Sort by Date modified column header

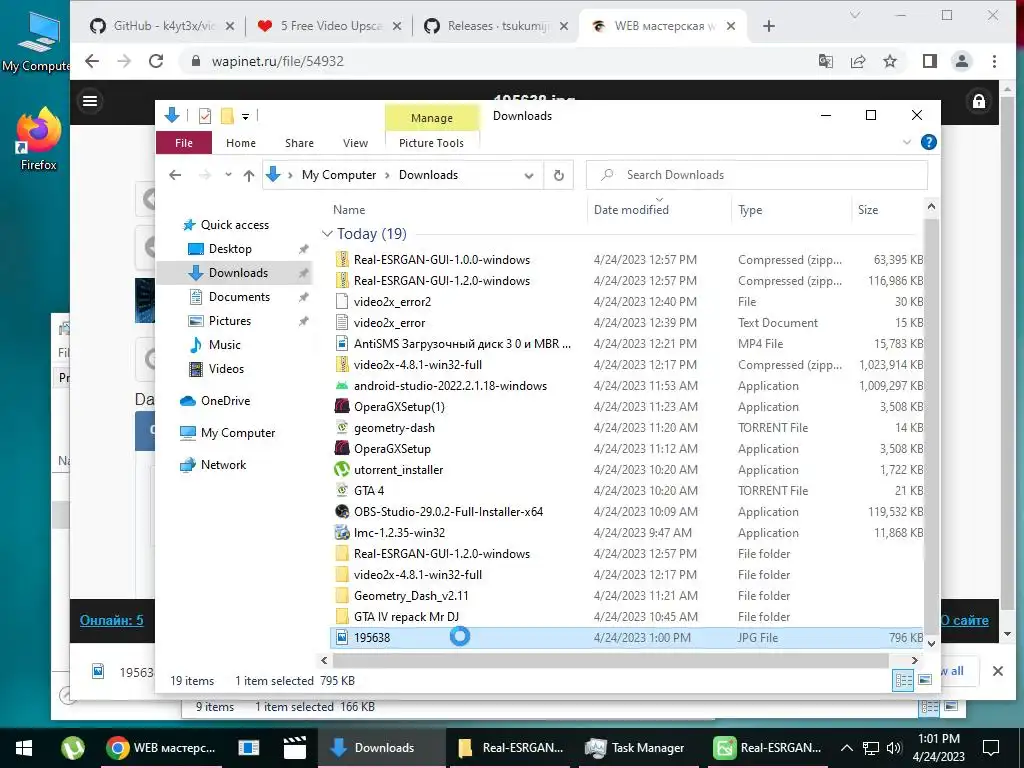631,210
